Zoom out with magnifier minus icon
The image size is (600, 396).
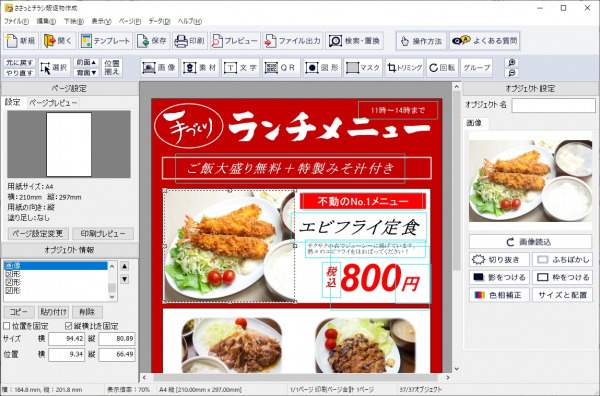point(512,73)
